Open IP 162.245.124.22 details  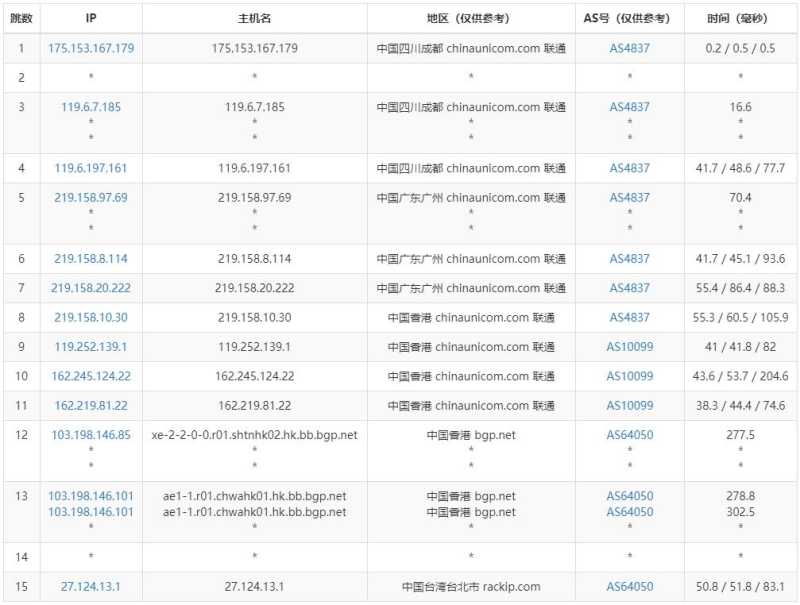coord(91,376)
